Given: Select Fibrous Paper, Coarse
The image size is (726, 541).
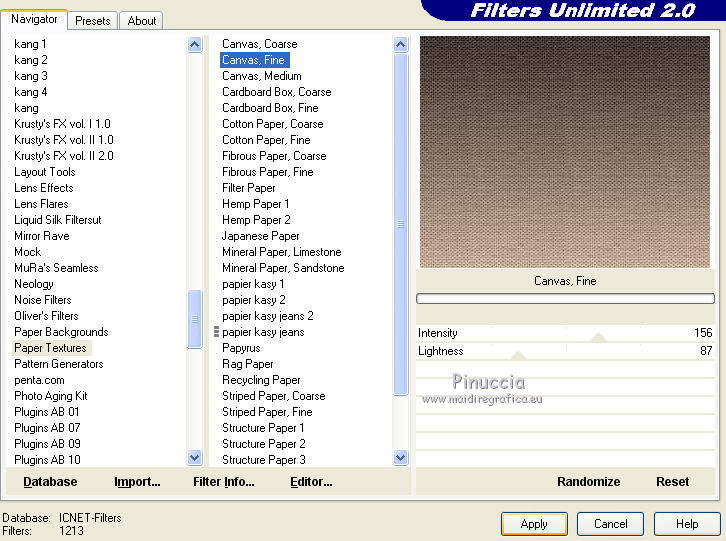Looking at the screenshot, I should point(274,156).
